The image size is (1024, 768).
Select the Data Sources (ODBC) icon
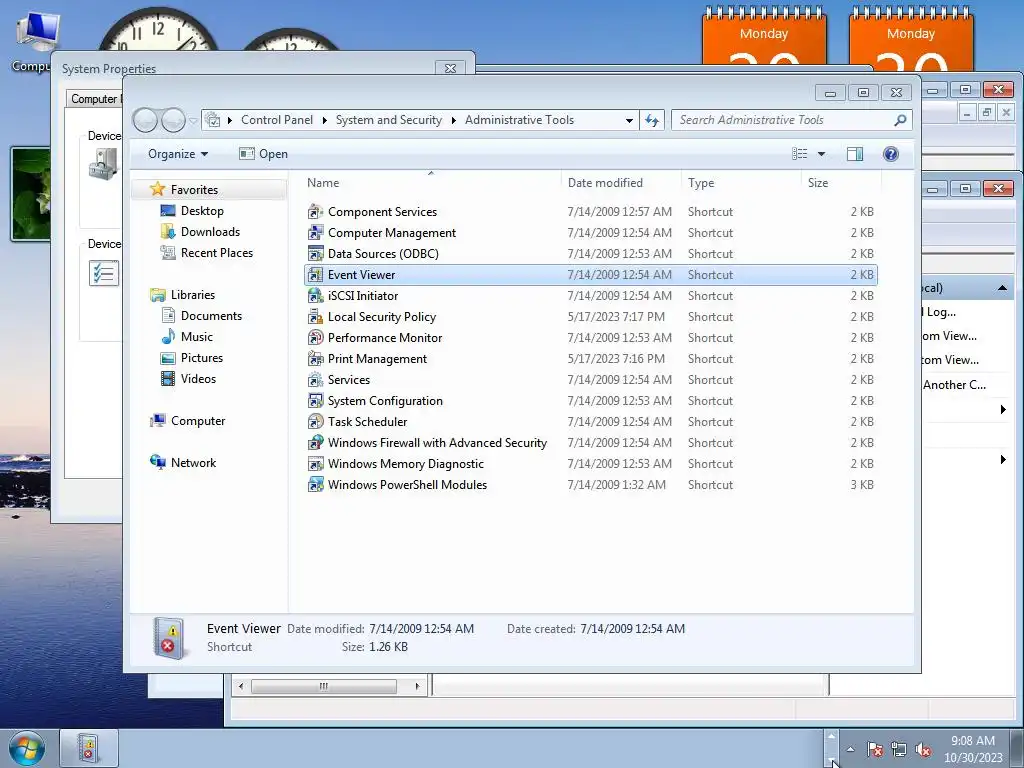[315, 253]
